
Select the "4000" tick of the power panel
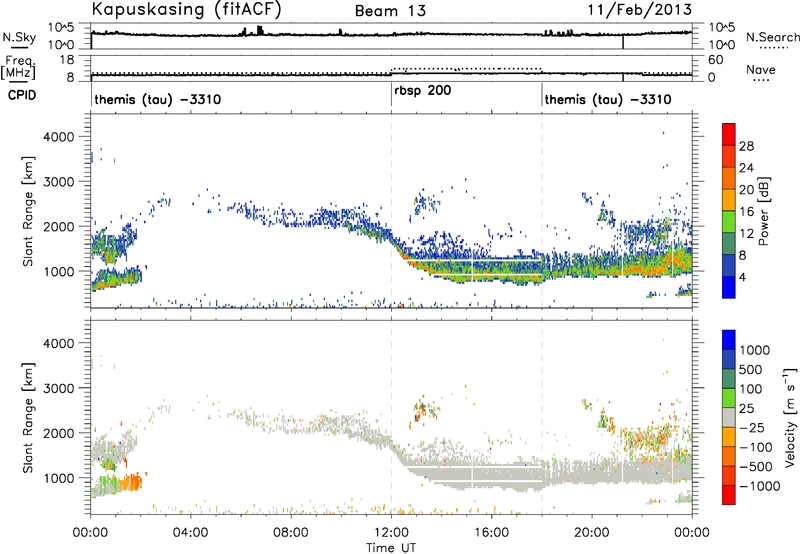pyautogui.click(x=59, y=137)
